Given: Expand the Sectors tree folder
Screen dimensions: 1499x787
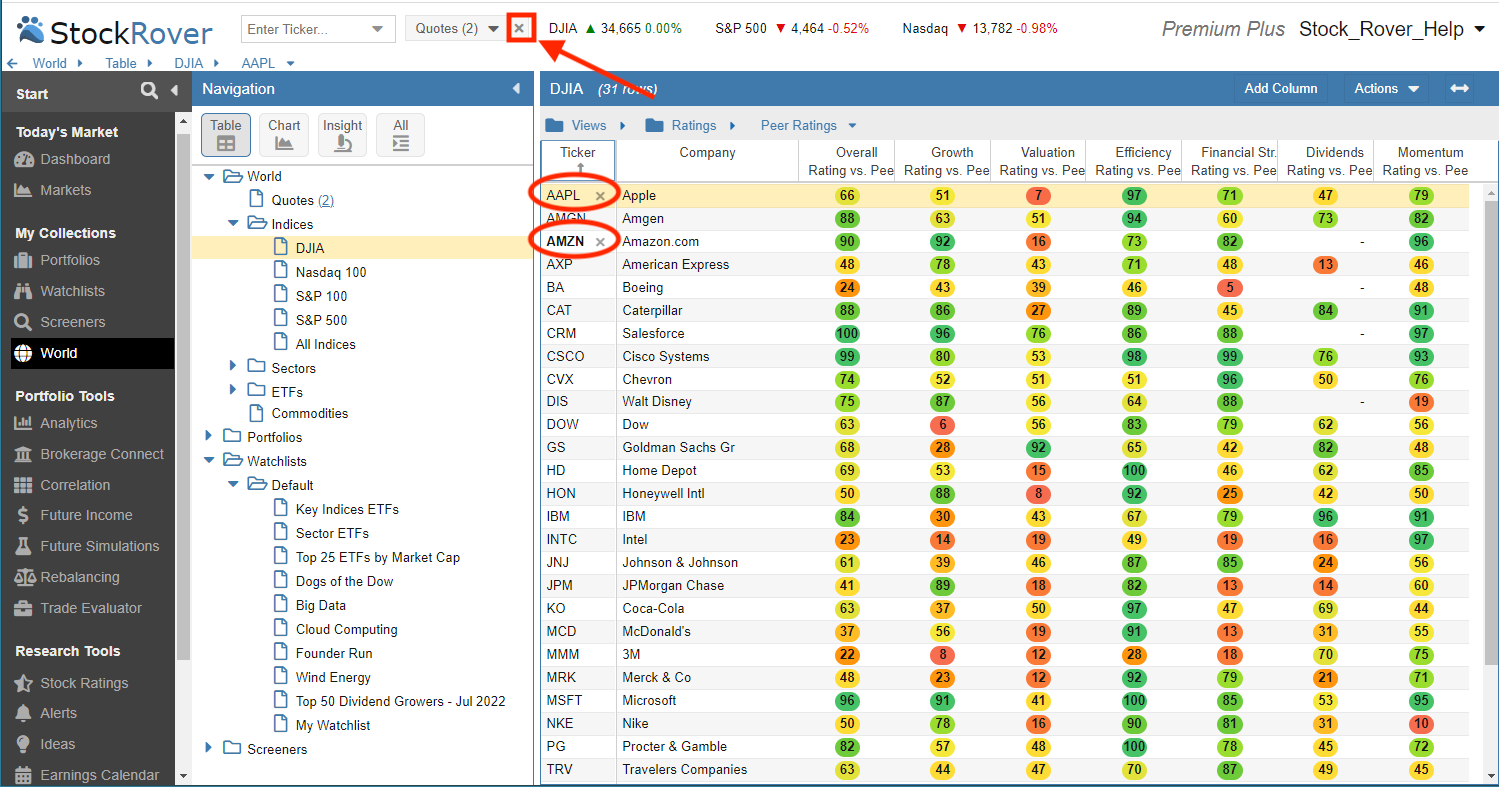Looking at the screenshot, I should (x=233, y=367).
